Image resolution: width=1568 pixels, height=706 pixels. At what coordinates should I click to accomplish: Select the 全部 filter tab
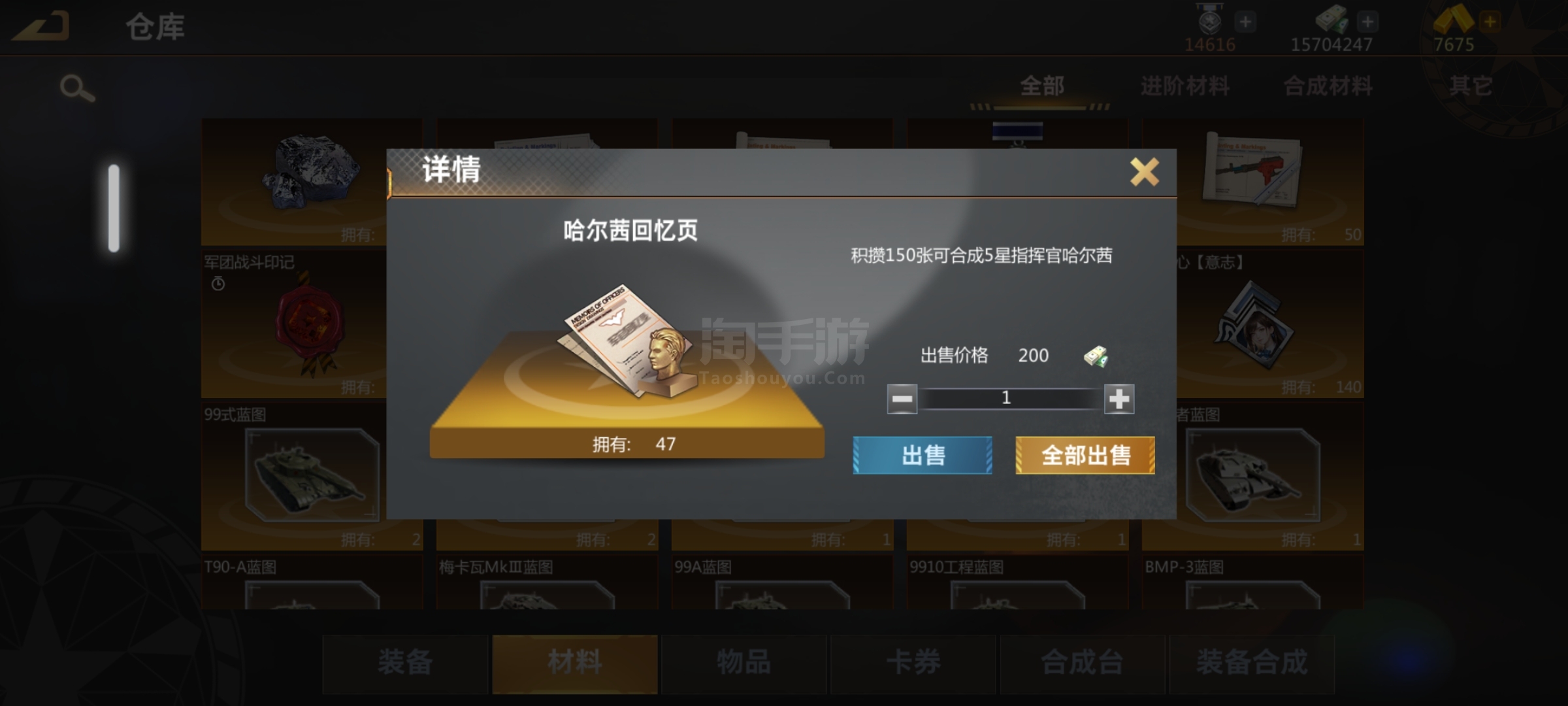pyautogui.click(x=1041, y=86)
